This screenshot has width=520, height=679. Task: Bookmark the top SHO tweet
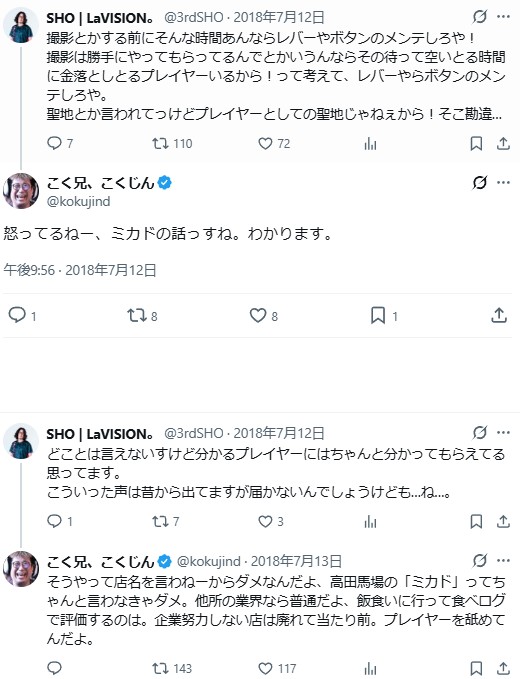click(x=476, y=143)
